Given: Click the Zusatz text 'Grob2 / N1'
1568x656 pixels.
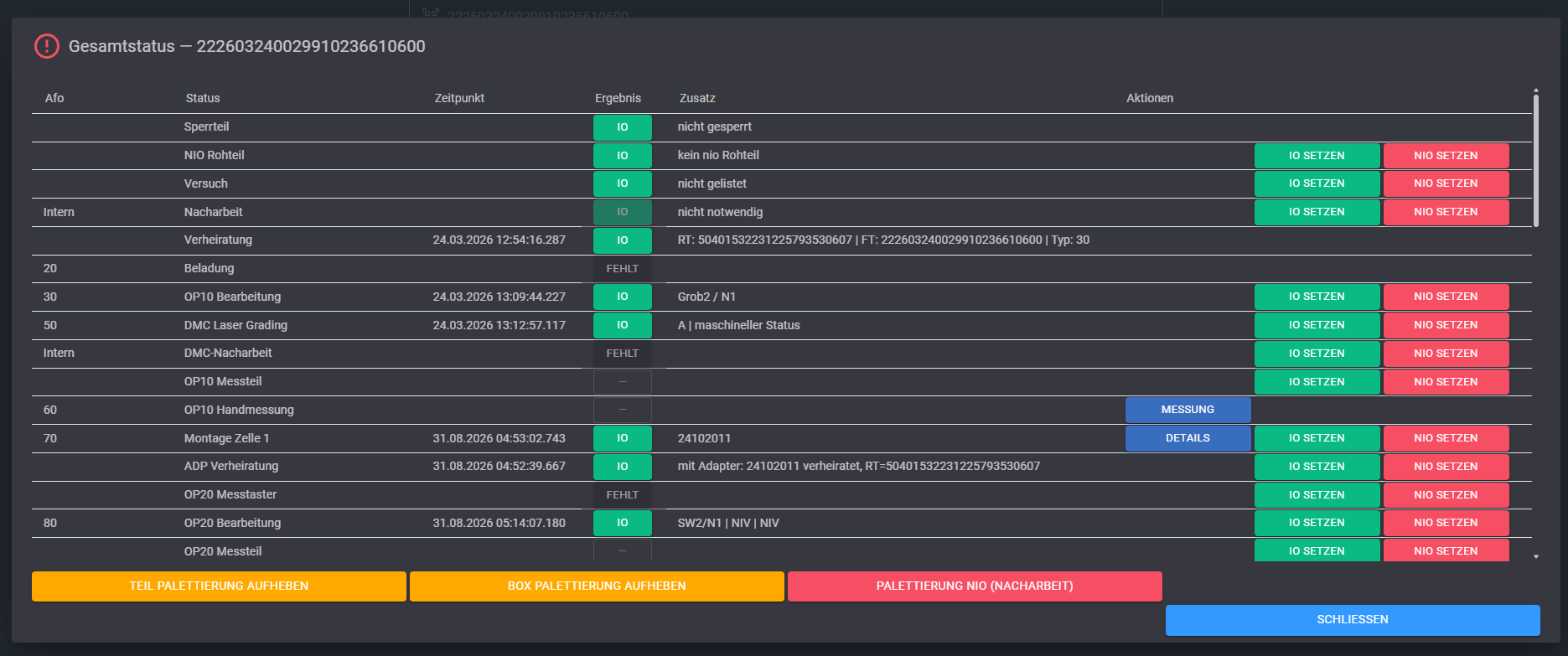Looking at the screenshot, I should (706, 297).
